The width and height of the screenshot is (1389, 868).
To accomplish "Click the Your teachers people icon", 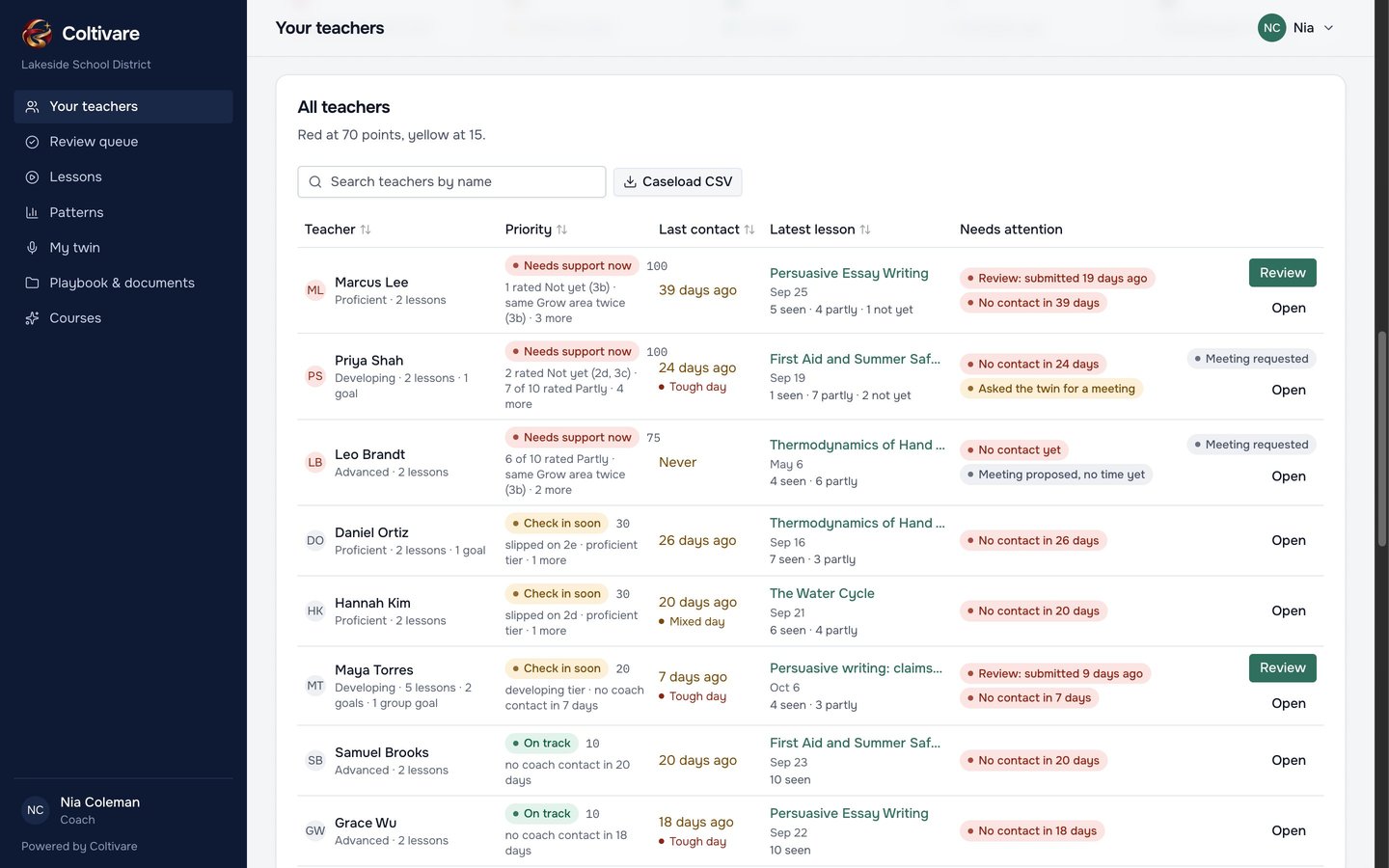I will click(x=32, y=107).
